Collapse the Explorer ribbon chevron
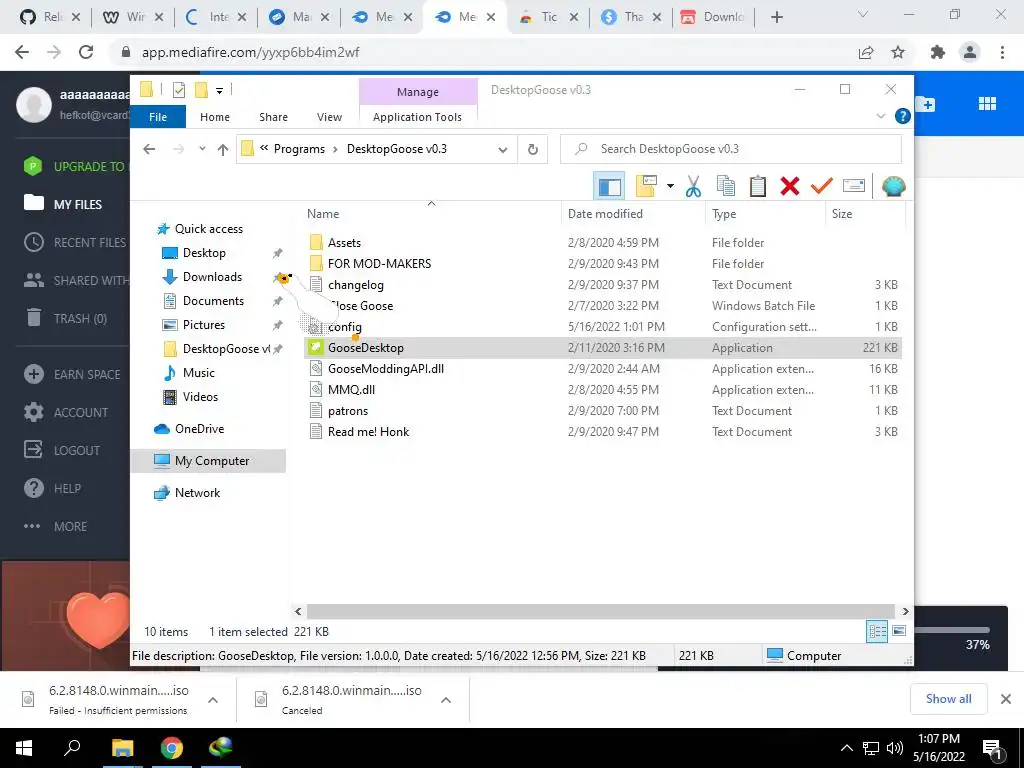 point(880,116)
